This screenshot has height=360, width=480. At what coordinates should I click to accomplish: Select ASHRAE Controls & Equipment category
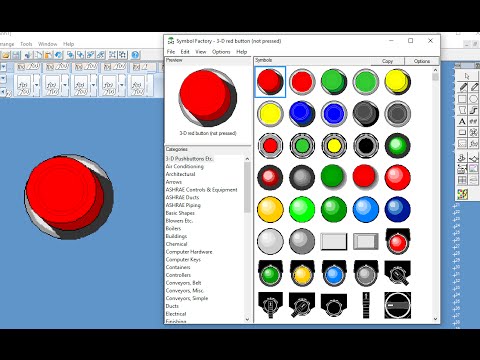click(201, 190)
